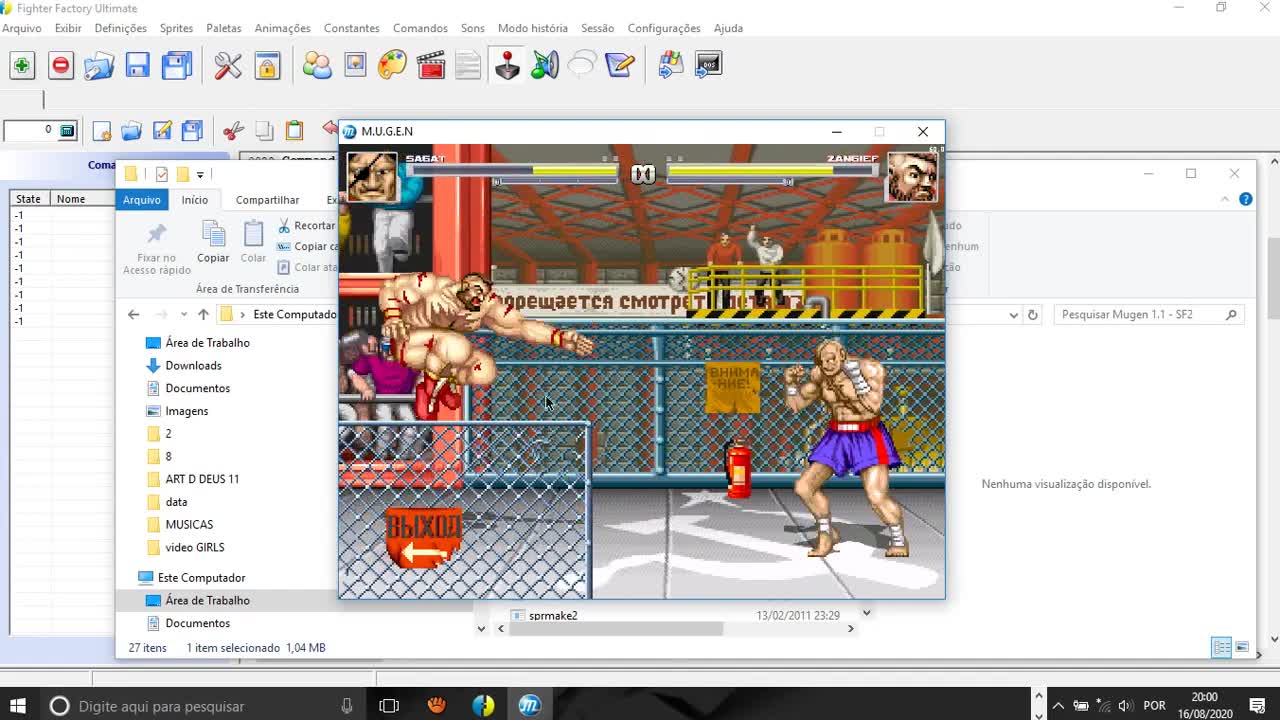
Task: Run in Windows with the Windows flag icon
Action: click(x=671, y=66)
